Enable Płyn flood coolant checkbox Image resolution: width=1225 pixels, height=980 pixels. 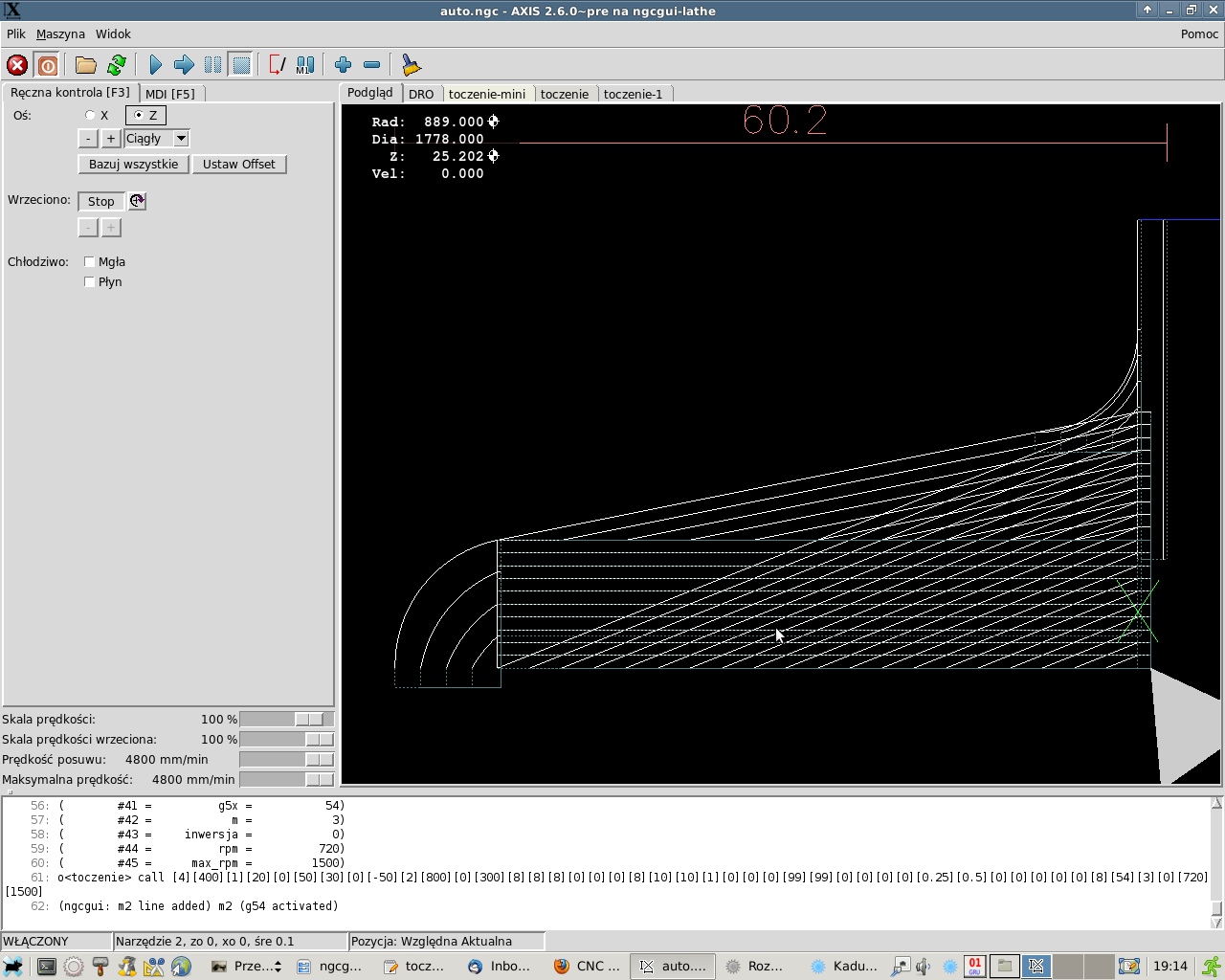point(90,282)
